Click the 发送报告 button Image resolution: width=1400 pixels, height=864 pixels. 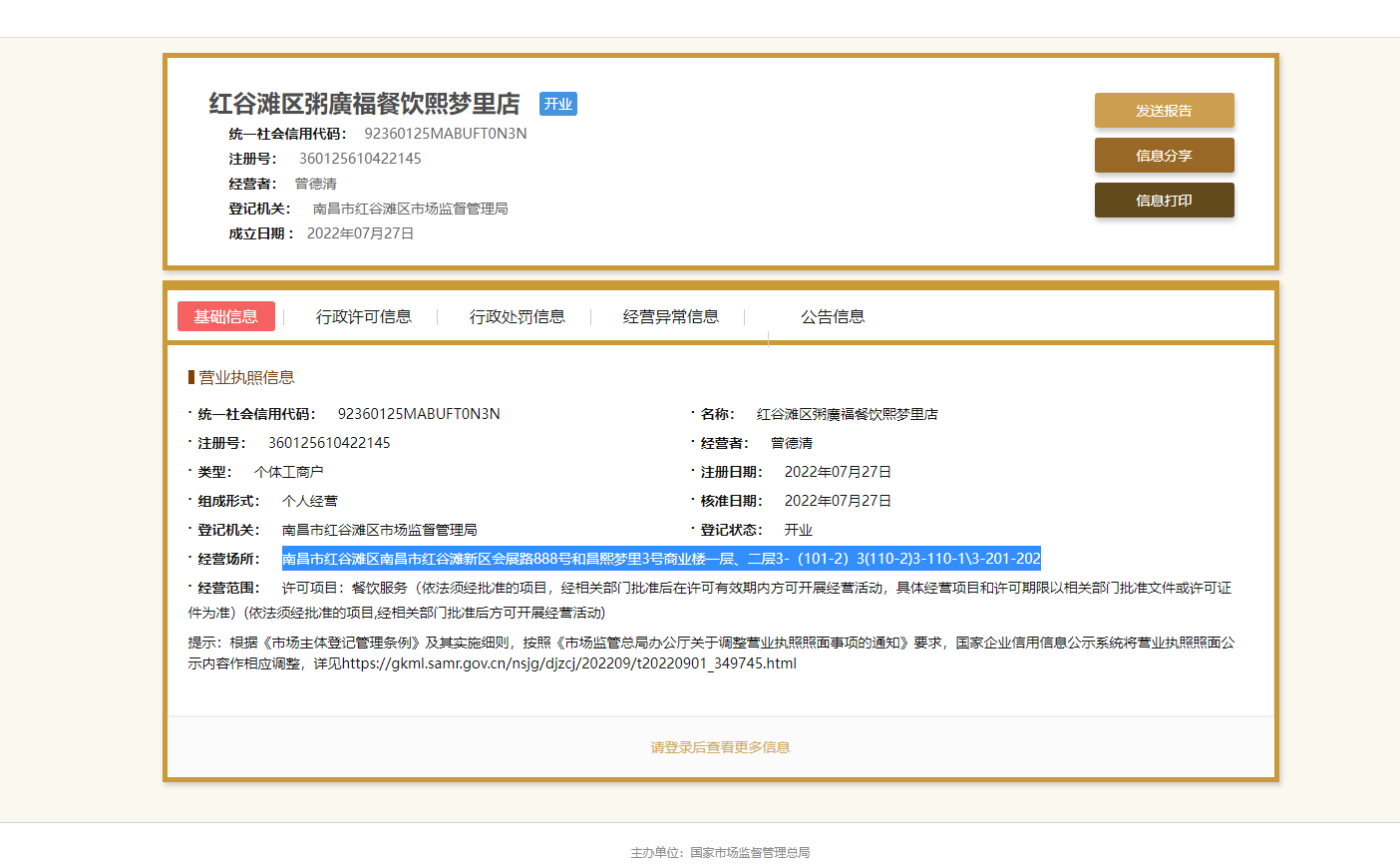(1164, 111)
